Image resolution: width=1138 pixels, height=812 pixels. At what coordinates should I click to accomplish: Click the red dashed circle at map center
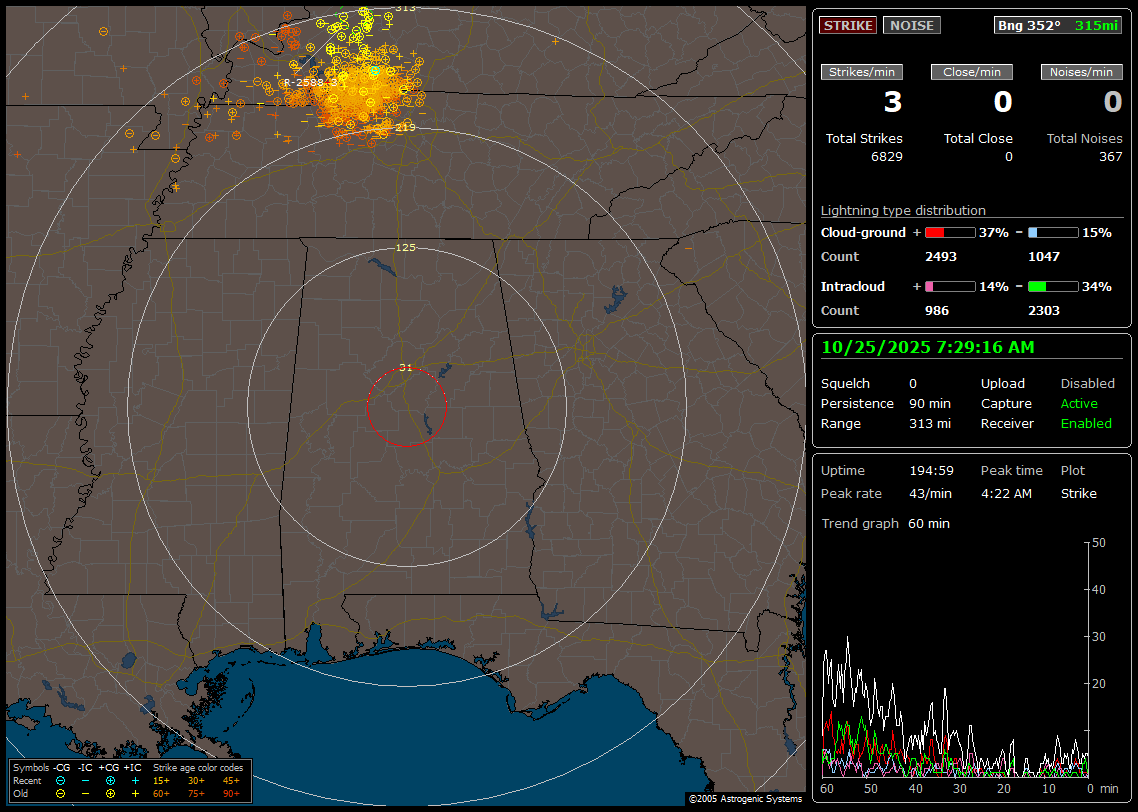point(406,407)
